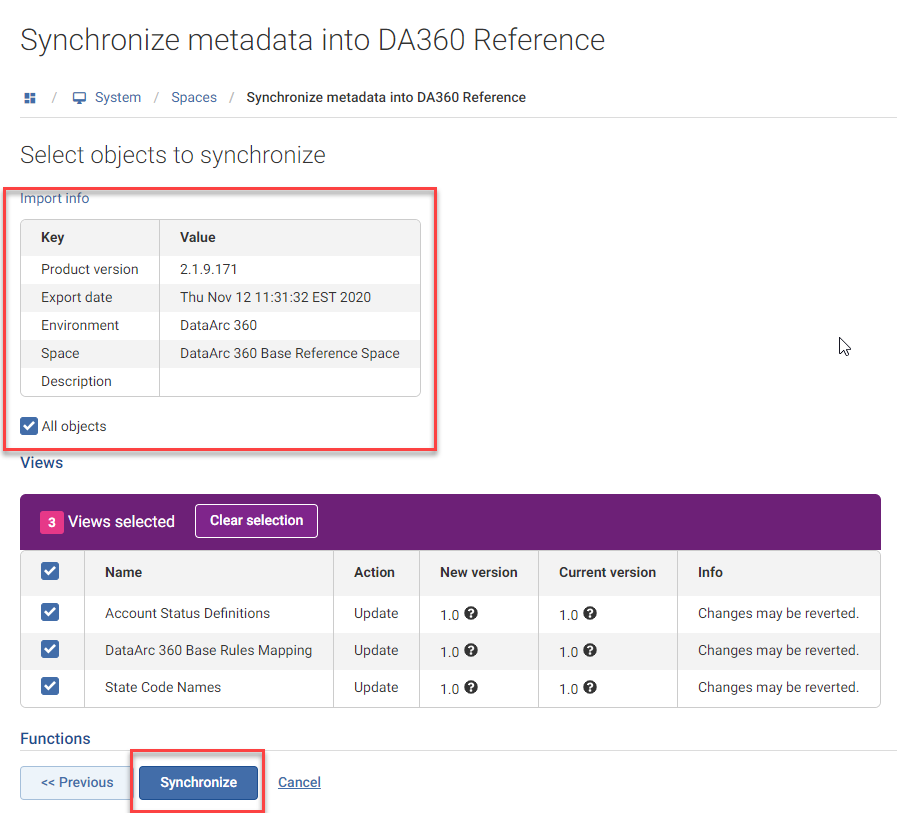Deselect the Account Status Definitions checkbox
Screen dimensions: 897x813
pyautogui.click(x=50, y=612)
